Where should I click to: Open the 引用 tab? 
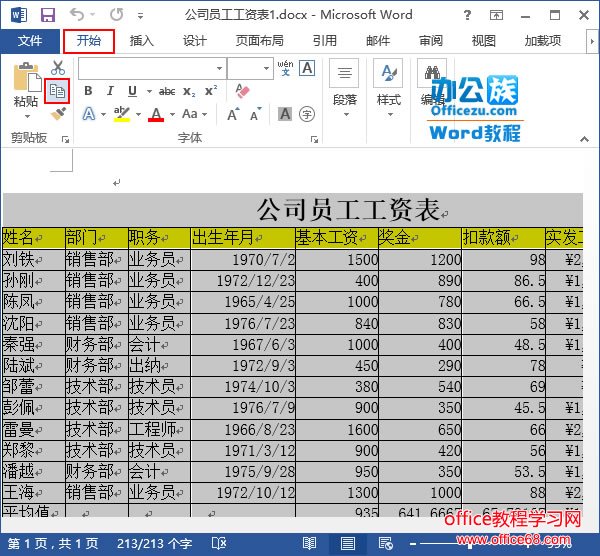pos(324,41)
